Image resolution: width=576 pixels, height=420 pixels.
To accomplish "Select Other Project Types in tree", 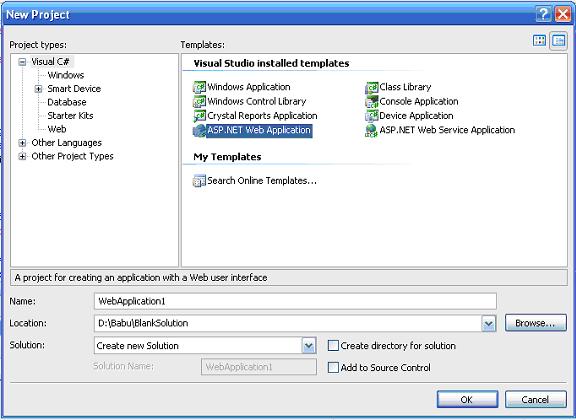I will point(72,157).
